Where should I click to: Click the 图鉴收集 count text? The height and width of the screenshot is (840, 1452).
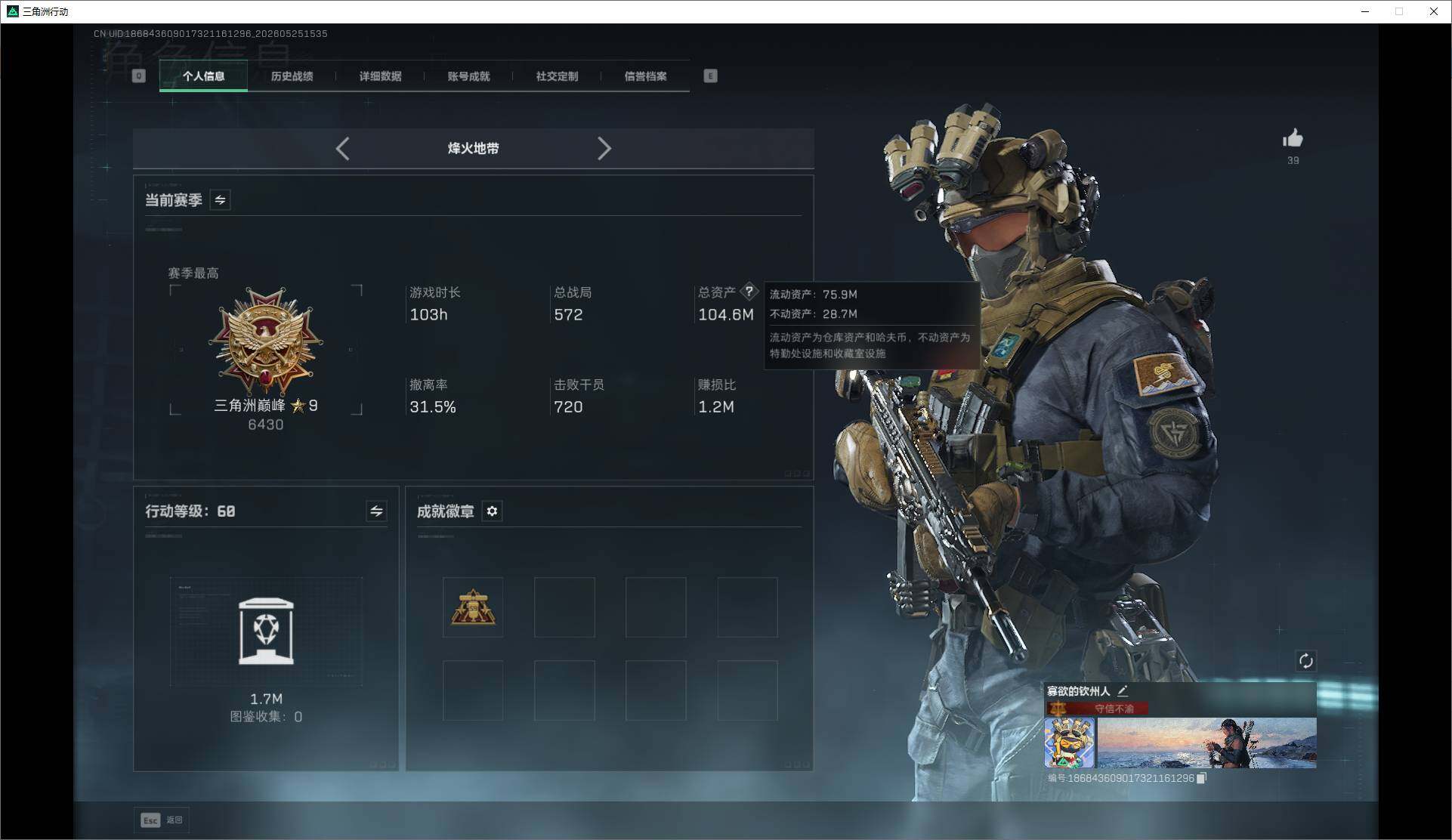tap(266, 717)
